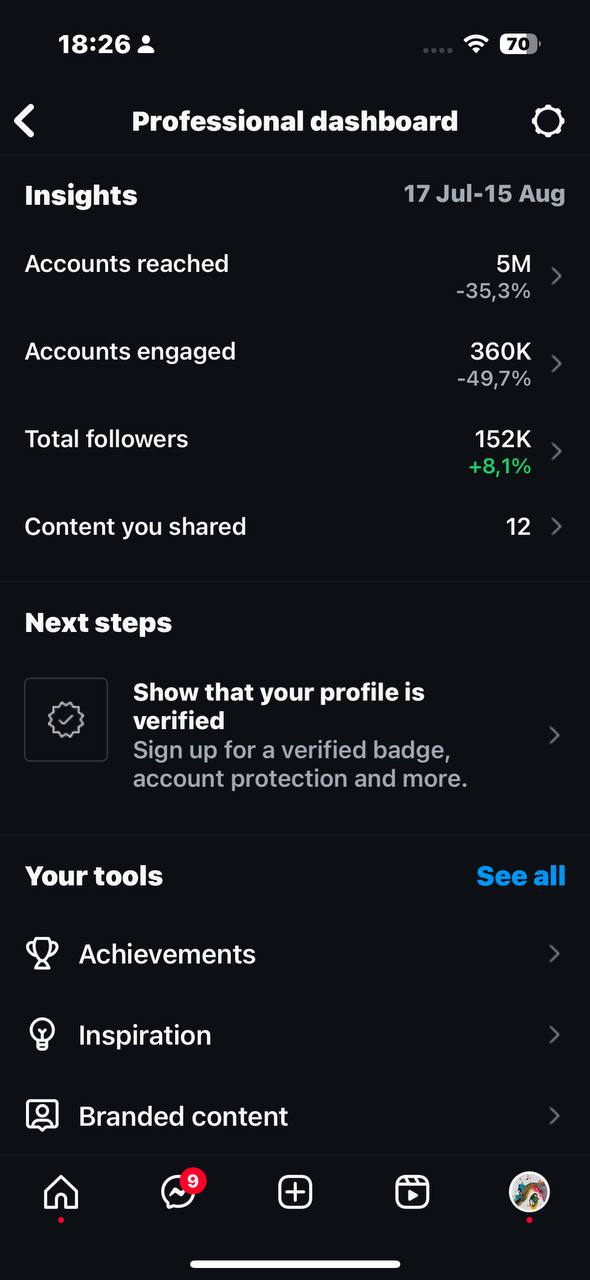Tap the Inspiration lightbulb icon

42,1035
